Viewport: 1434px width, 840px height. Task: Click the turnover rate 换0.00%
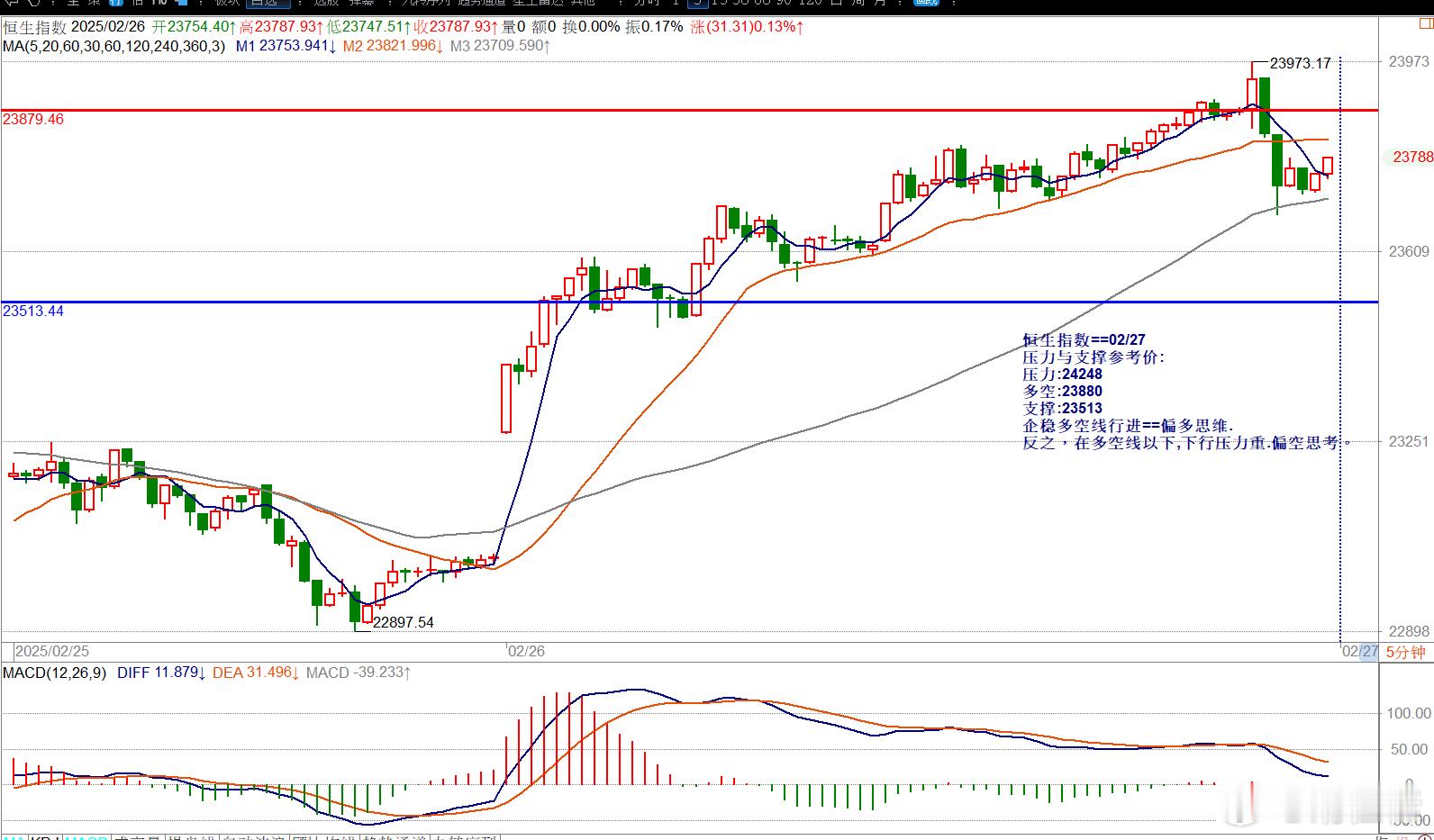[x=592, y=27]
